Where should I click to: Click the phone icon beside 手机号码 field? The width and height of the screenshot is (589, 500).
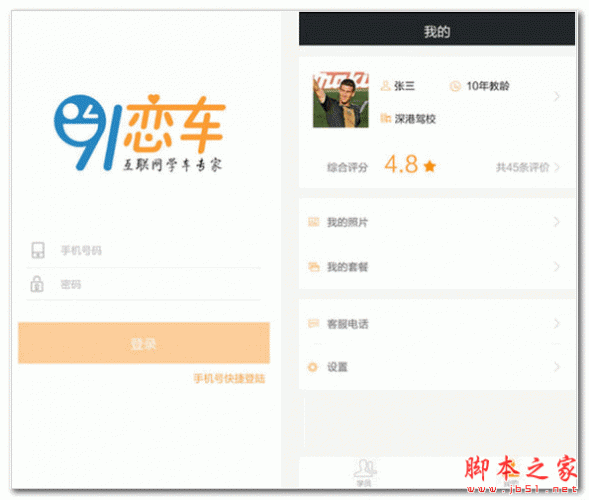click(38, 250)
